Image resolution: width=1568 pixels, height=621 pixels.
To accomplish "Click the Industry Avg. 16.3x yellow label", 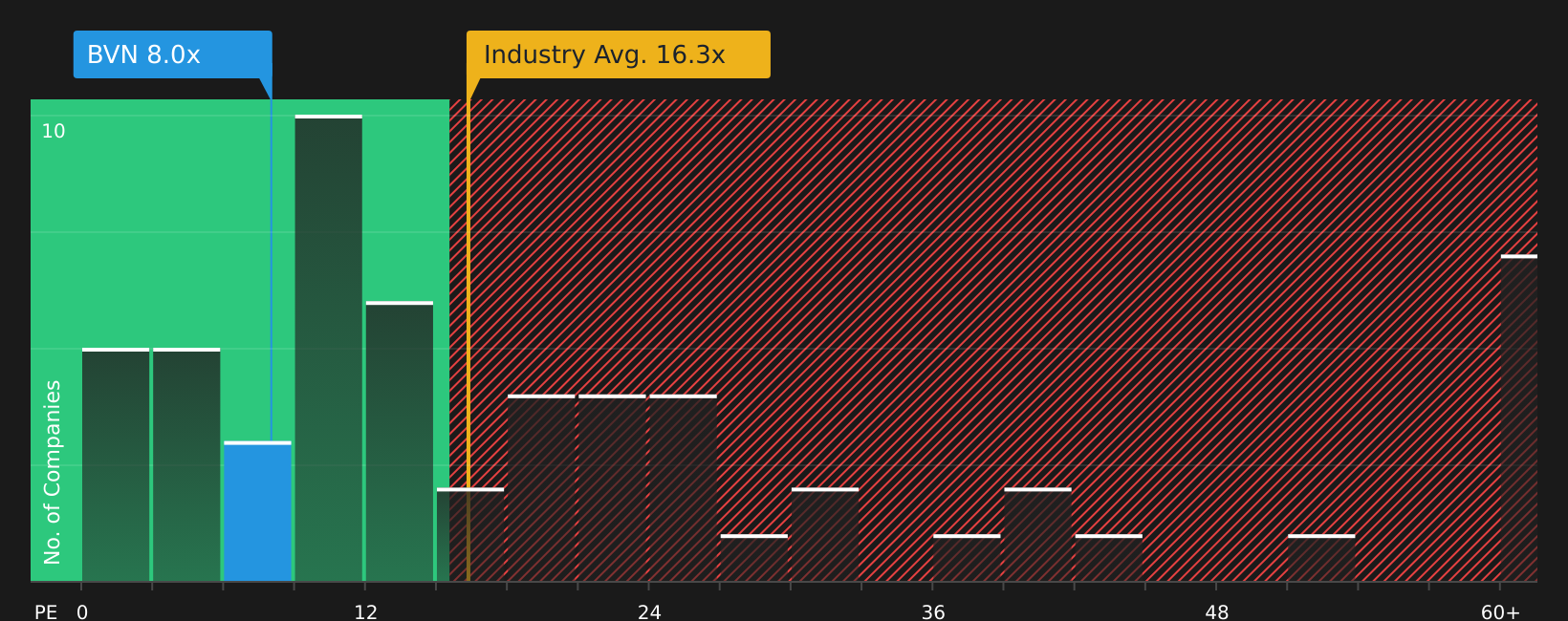I will [619, 54].
